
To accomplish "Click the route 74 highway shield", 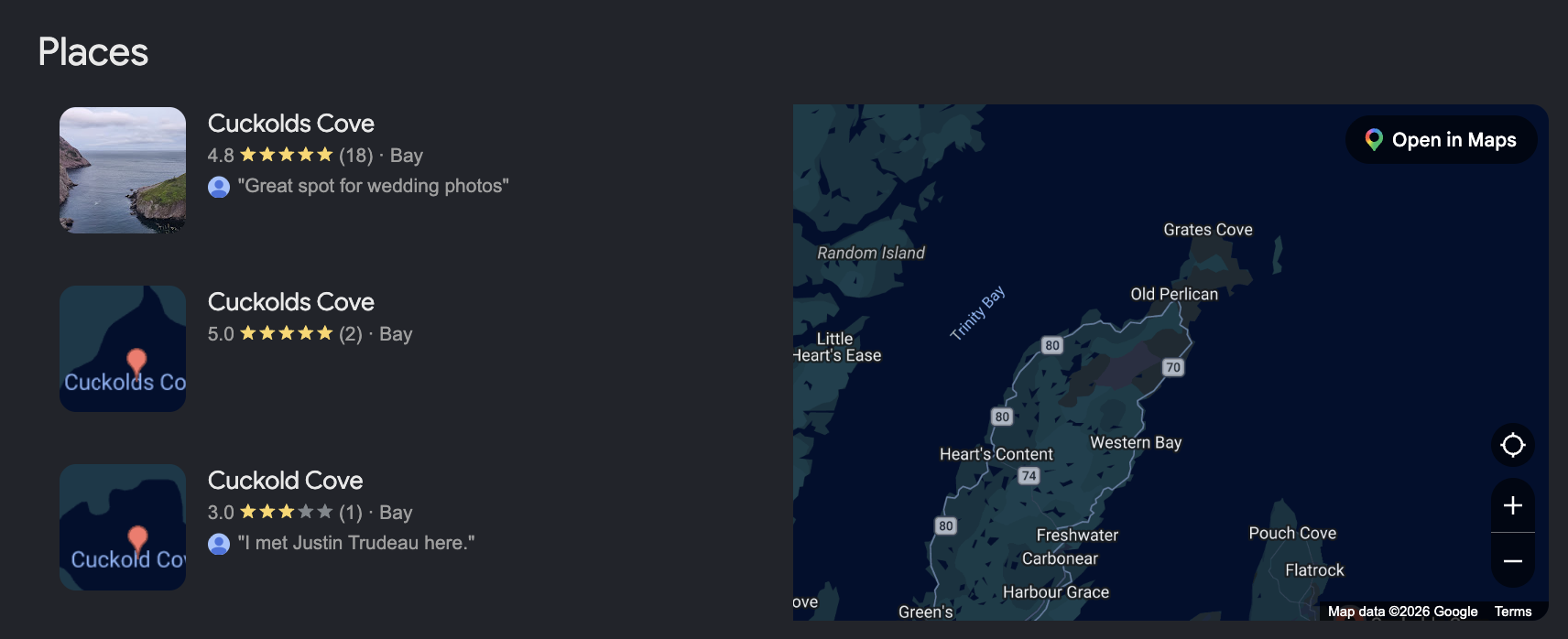I will [x=1029, y=475].
